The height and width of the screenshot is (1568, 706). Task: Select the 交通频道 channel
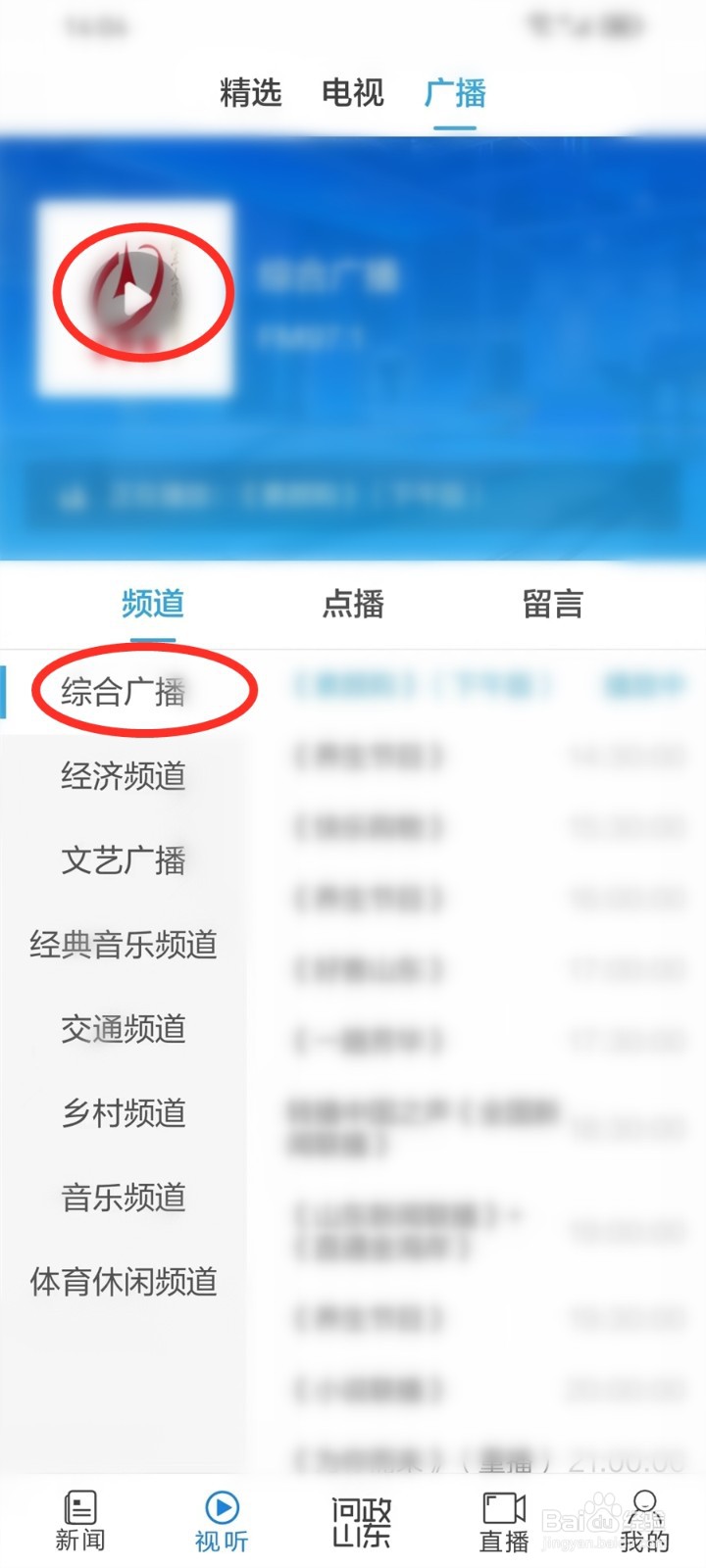pyautogui.click(x=124, y=1029)
